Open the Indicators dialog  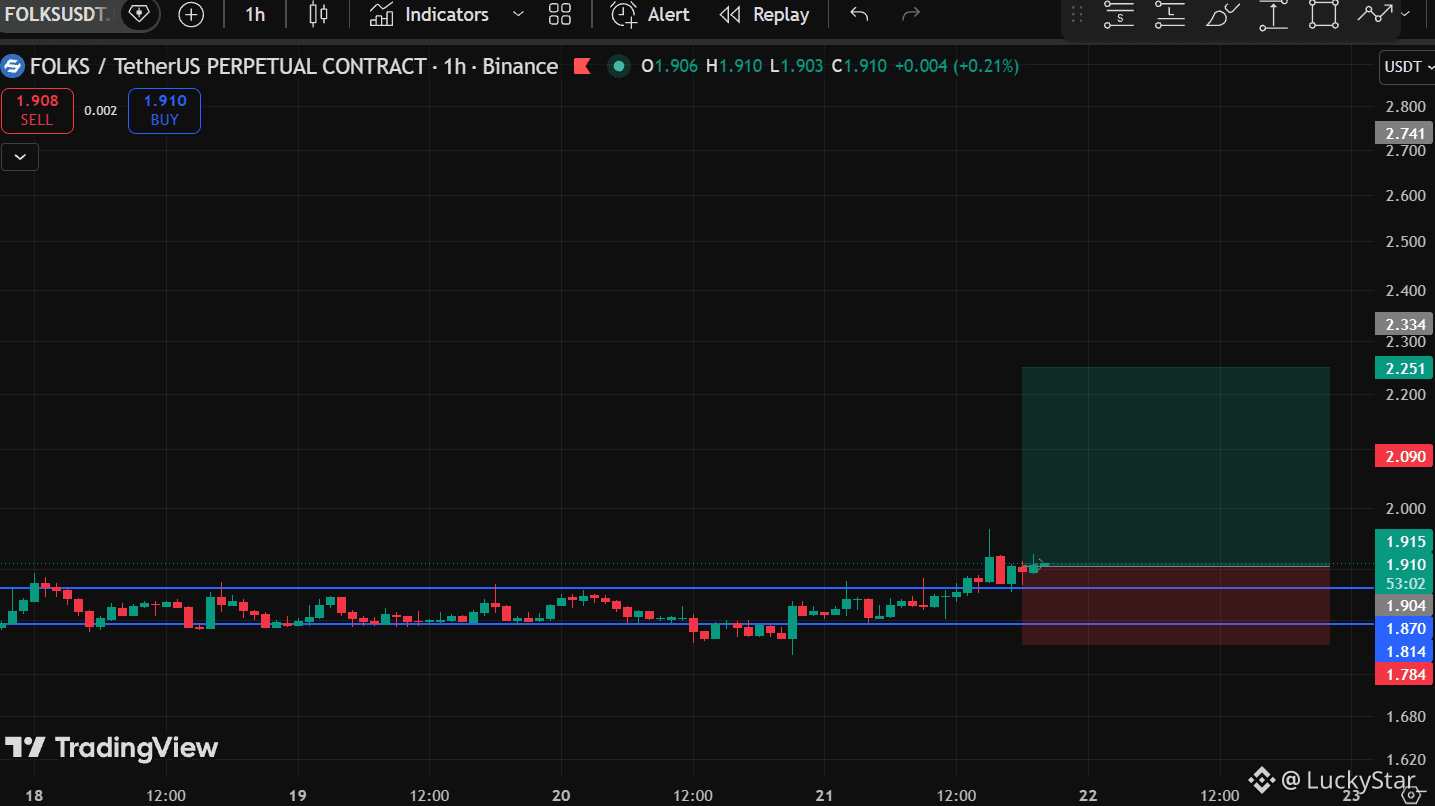[x=429, y=14]
